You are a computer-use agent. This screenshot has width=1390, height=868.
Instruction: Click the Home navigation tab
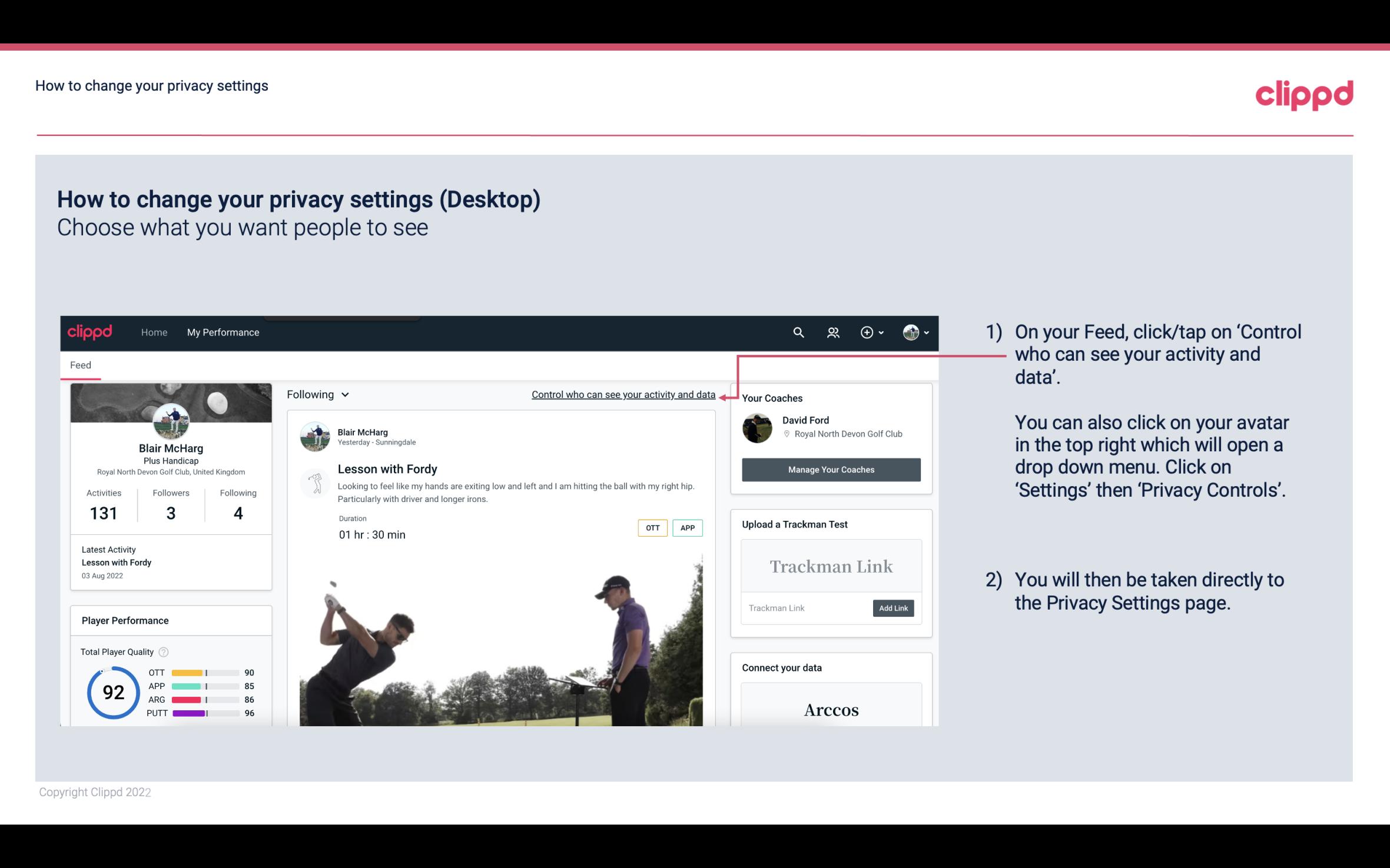tap(153, 332)
